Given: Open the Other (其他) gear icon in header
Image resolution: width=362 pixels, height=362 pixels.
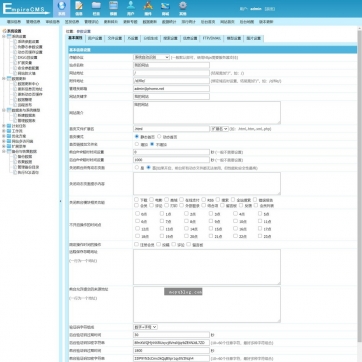Looking at the screenshot, I should pyautogui.click(x=183, y=8).
